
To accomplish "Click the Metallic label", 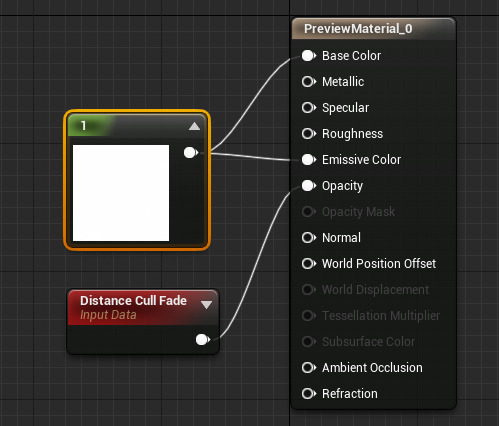I will point(343,82).
